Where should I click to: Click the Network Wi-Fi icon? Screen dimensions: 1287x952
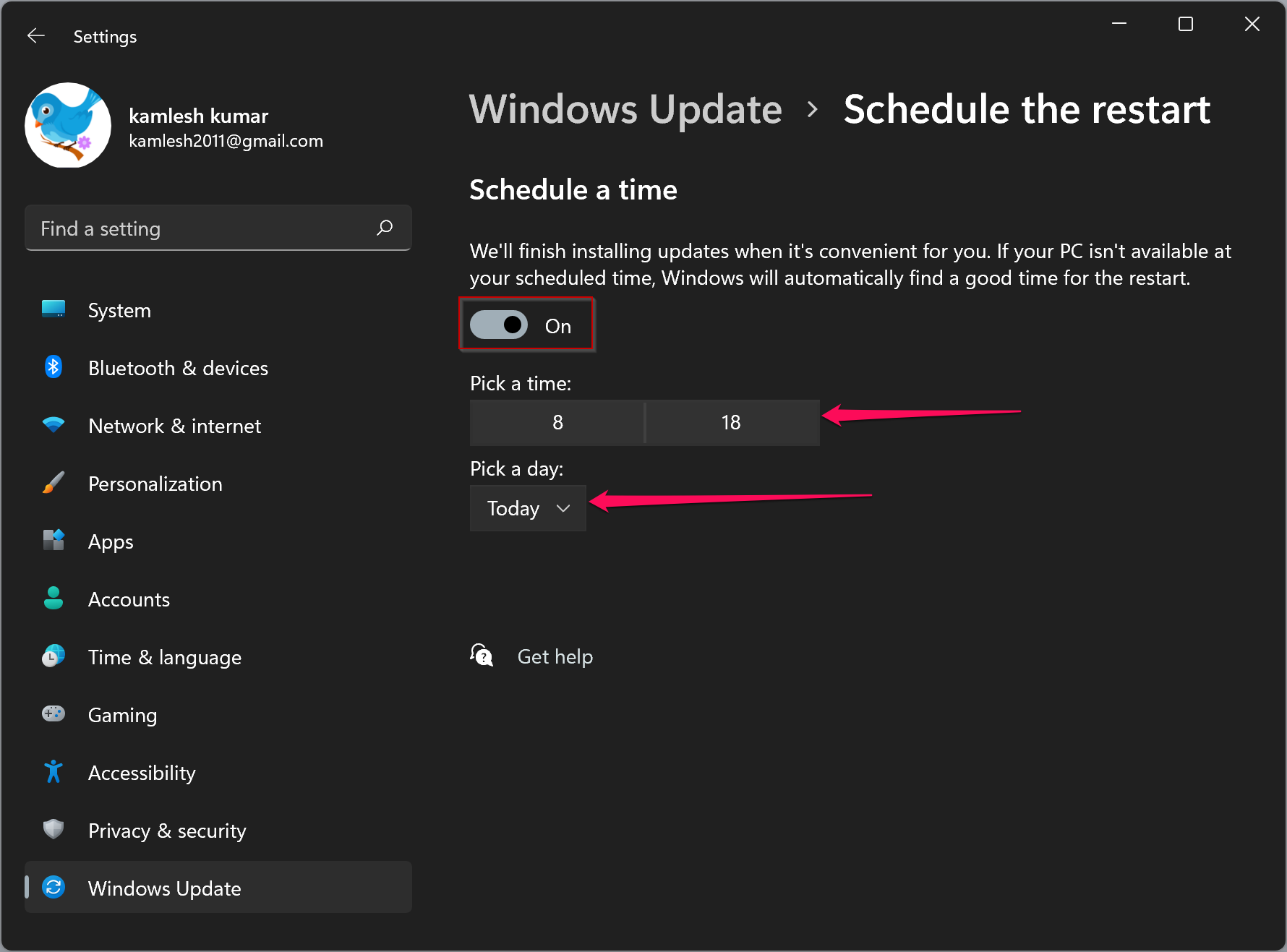pos(54,425)
